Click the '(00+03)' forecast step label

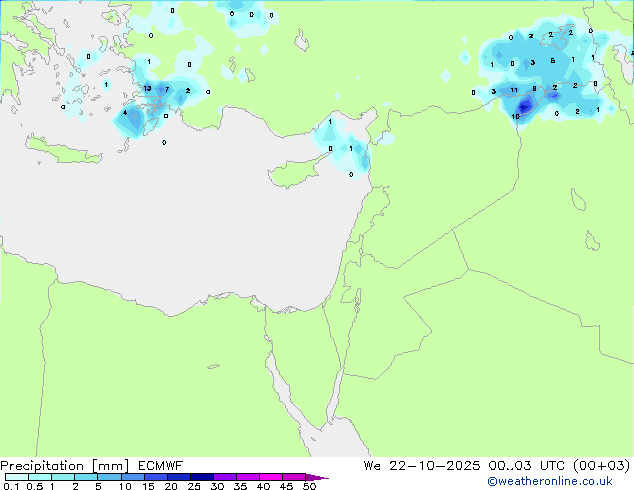point(602,466)
